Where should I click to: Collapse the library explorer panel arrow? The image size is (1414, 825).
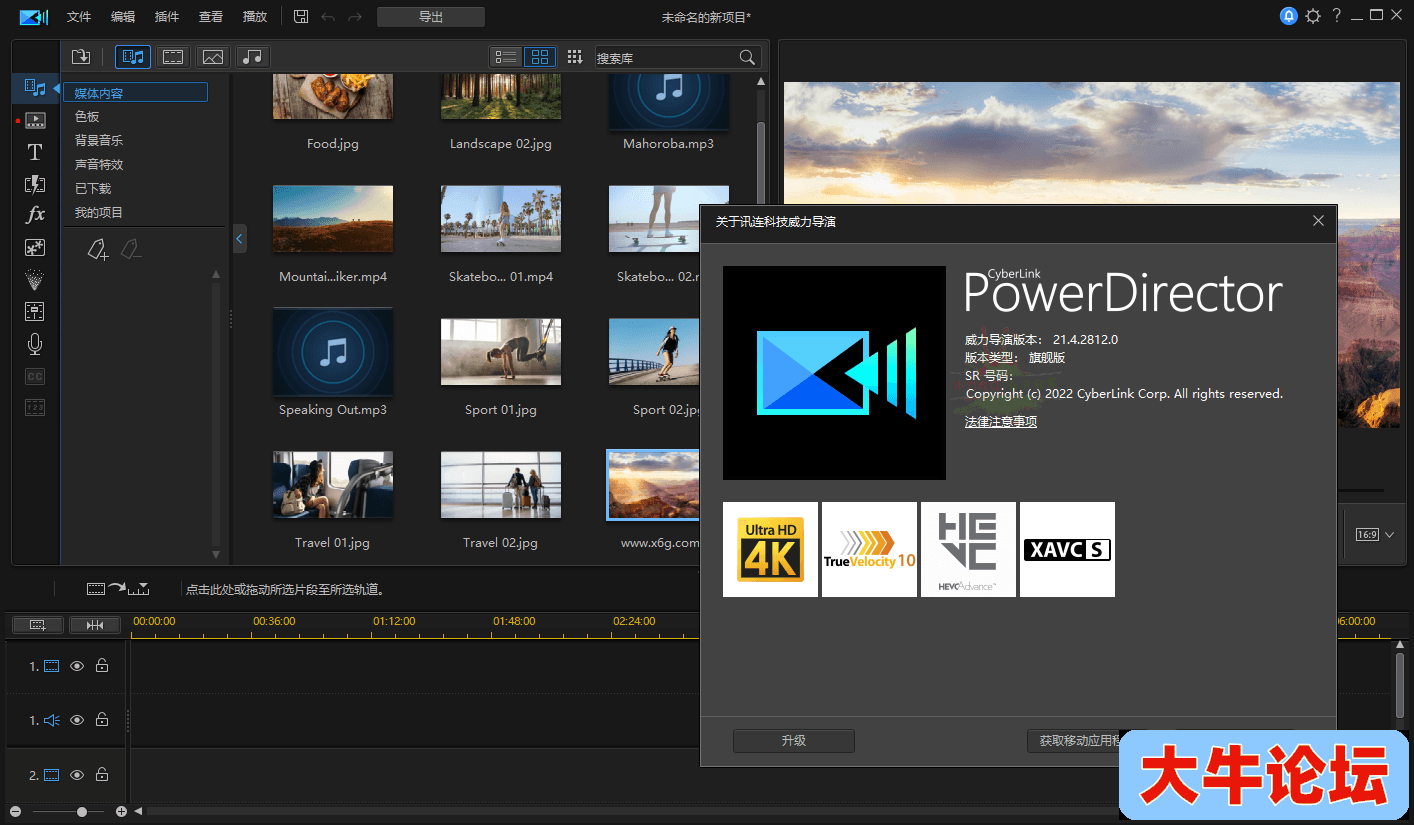(239, 238)
